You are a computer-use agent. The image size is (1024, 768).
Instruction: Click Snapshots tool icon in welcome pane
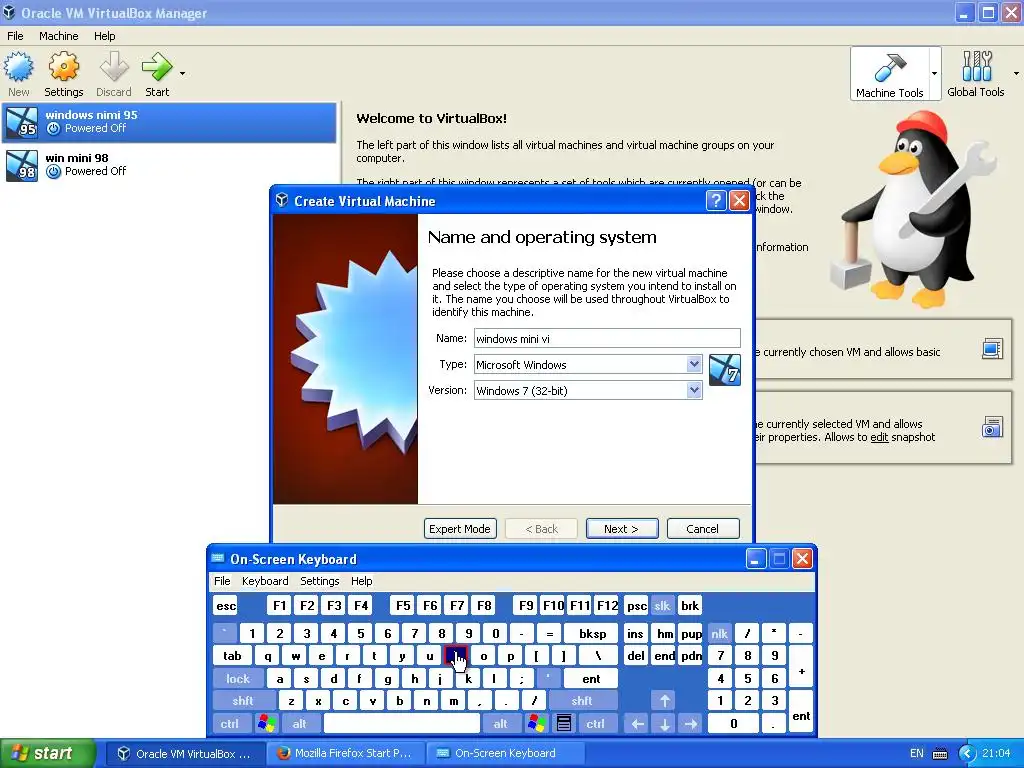pos(992,427)
